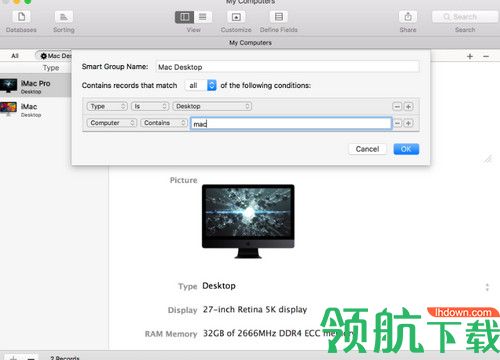Open the Desktop value dropdown

212,106
